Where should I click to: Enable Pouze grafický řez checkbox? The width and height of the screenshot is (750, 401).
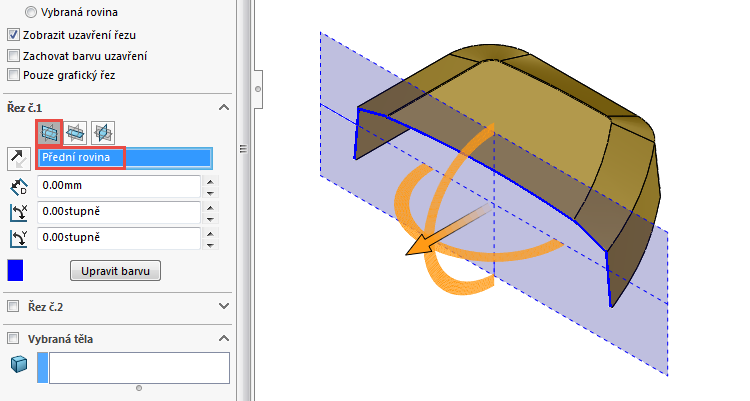[13, 75]
